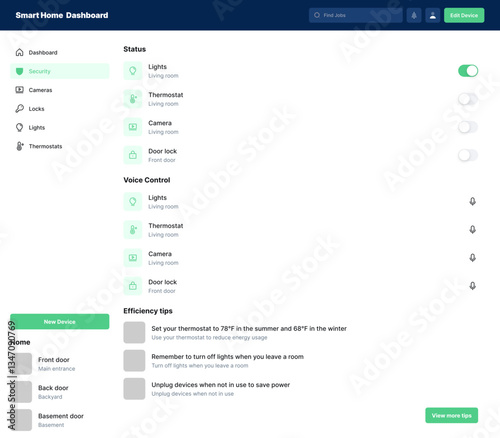Open Locks section in sidebar

[x=60, y=108]
